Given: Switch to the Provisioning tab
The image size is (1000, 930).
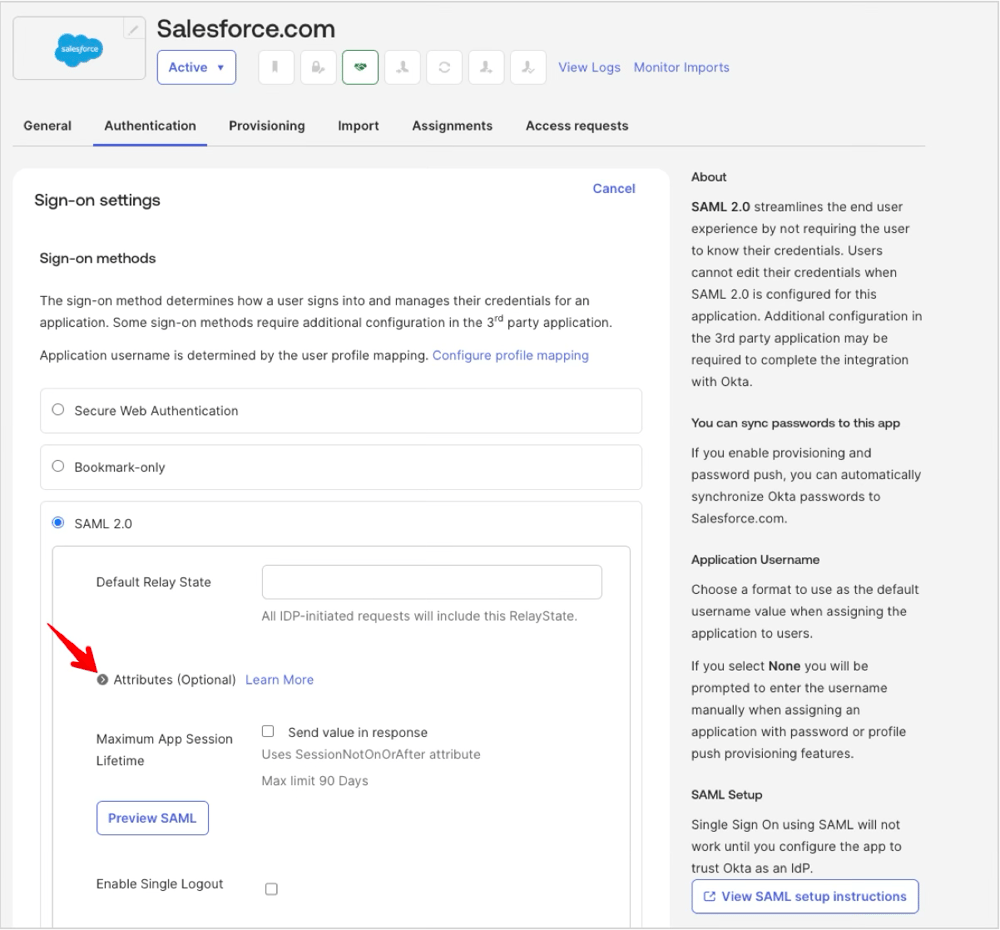Looking at the screenshot, I should pyautogui.click(x=267, y=126).
